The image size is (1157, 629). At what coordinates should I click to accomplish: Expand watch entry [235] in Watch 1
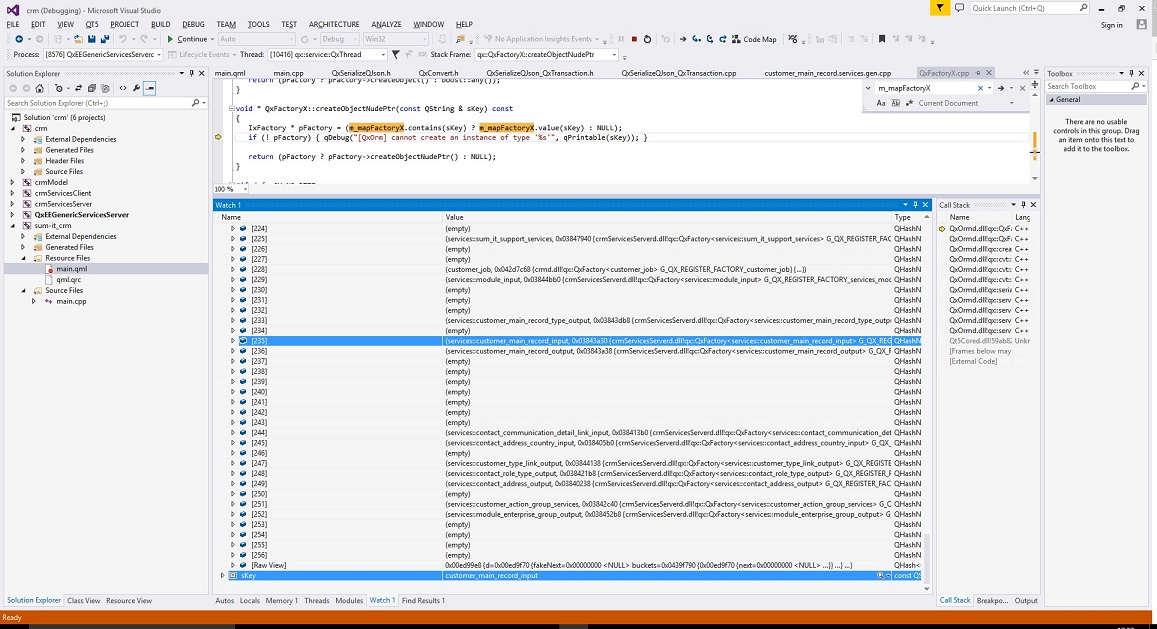(x=233, y=341)
